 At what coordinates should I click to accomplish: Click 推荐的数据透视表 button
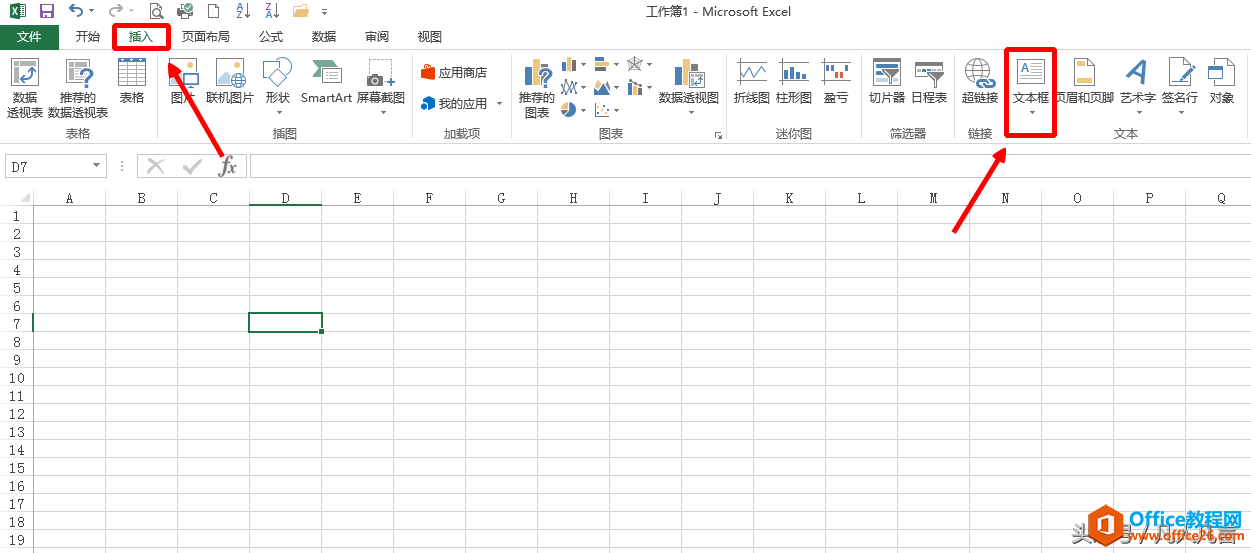tap(78, 89)
